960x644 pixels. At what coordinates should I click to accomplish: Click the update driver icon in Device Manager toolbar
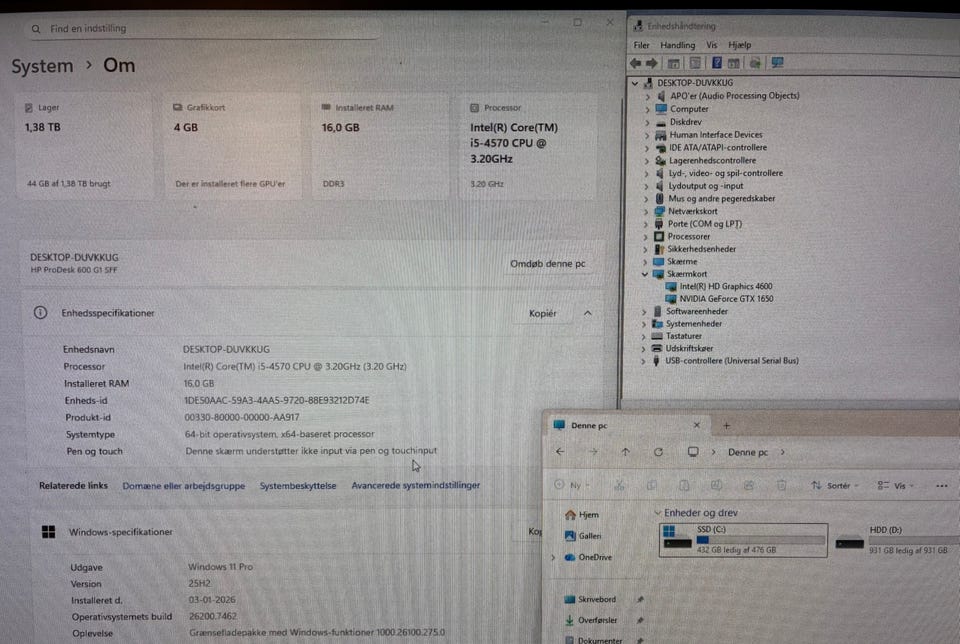756,62
